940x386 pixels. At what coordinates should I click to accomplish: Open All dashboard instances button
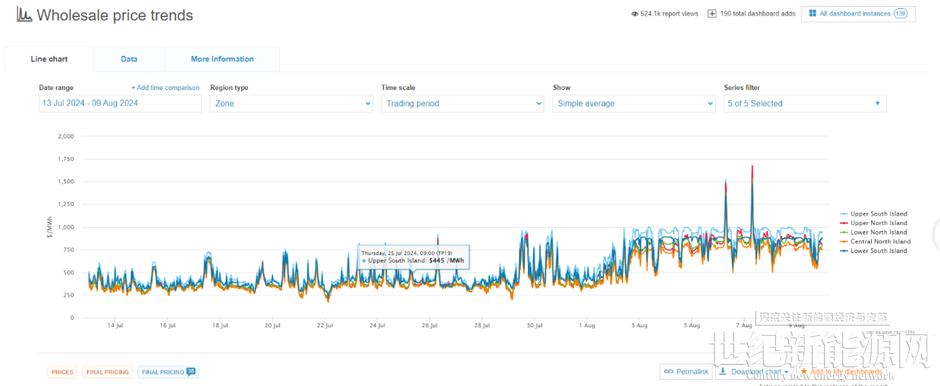click(x=858, y=14)
